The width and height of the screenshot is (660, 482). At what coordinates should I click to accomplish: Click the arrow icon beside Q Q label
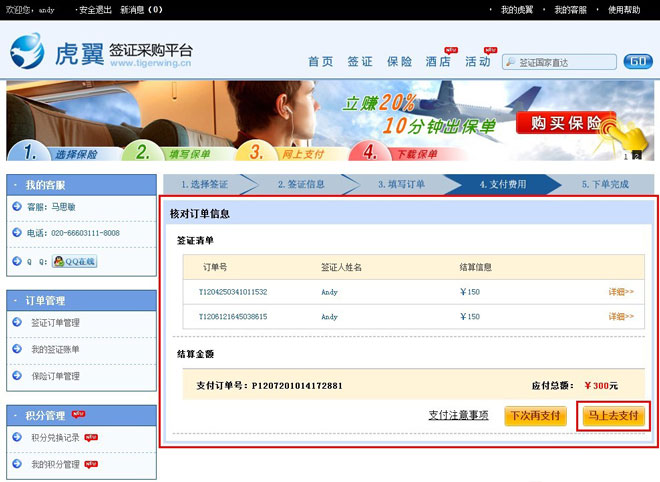point(17,261)
